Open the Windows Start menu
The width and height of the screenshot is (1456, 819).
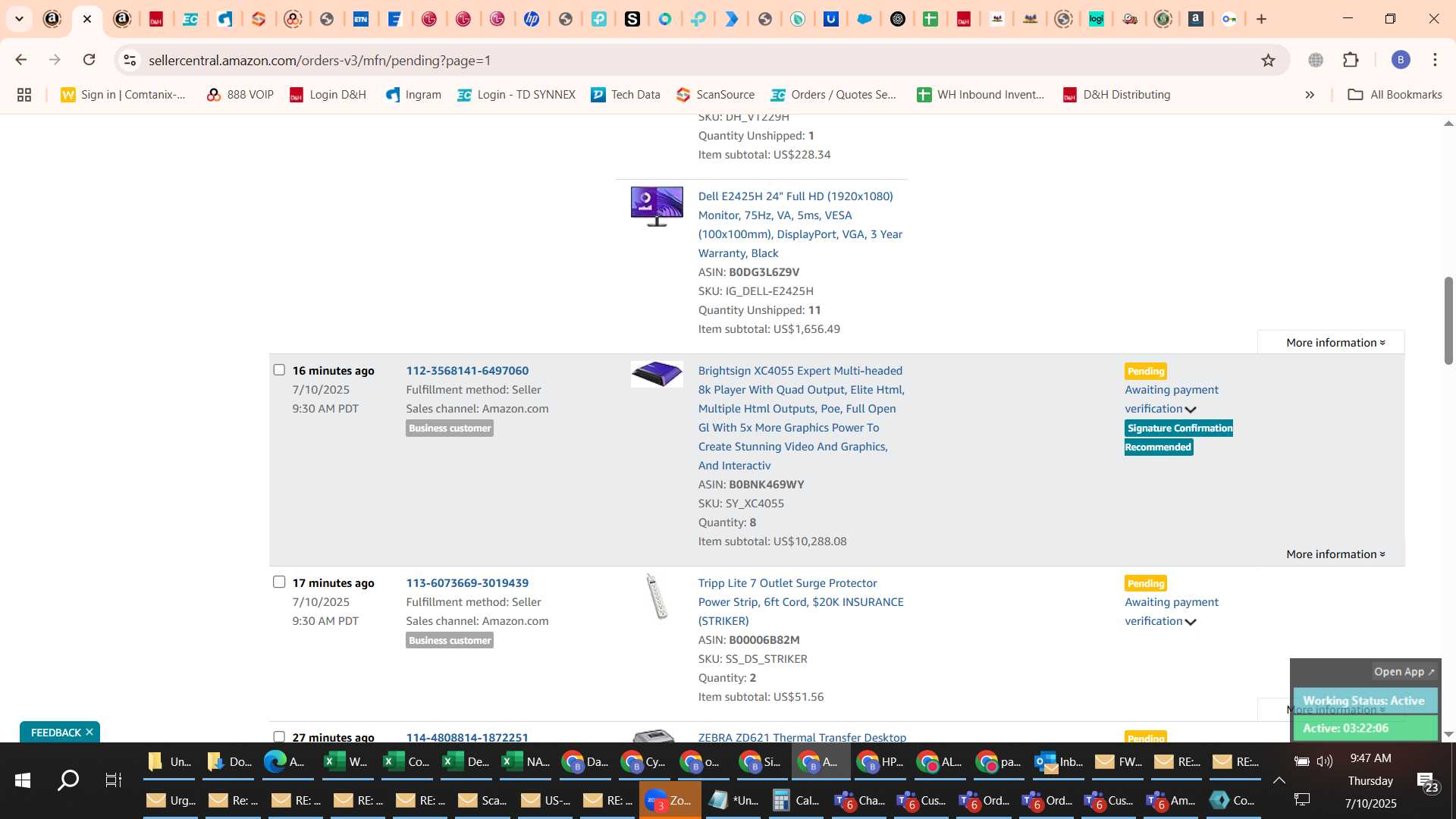(23, 780)
